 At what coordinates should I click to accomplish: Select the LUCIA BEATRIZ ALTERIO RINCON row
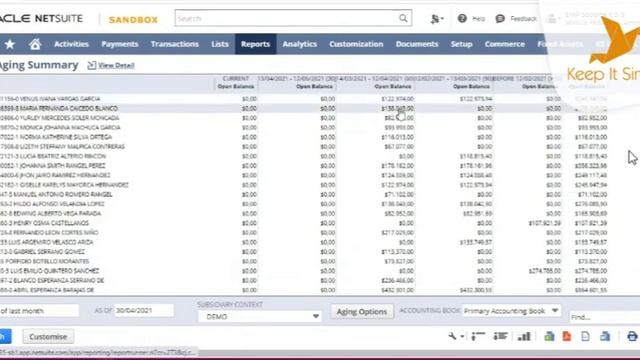tap(304, 156)
